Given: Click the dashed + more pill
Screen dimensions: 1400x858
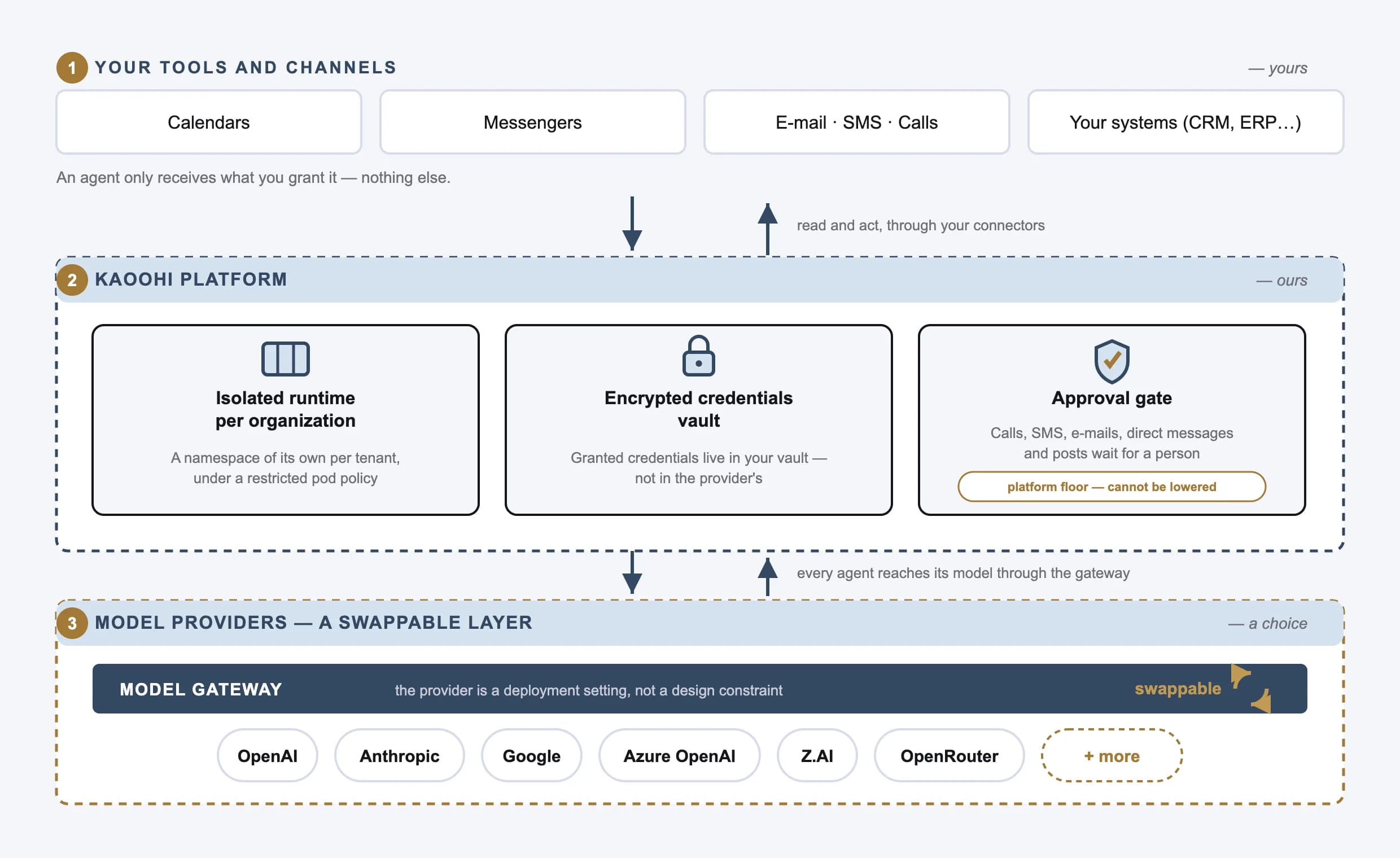Looking at the screenshot, I should pyautogui.click(x=1112, y=755).
